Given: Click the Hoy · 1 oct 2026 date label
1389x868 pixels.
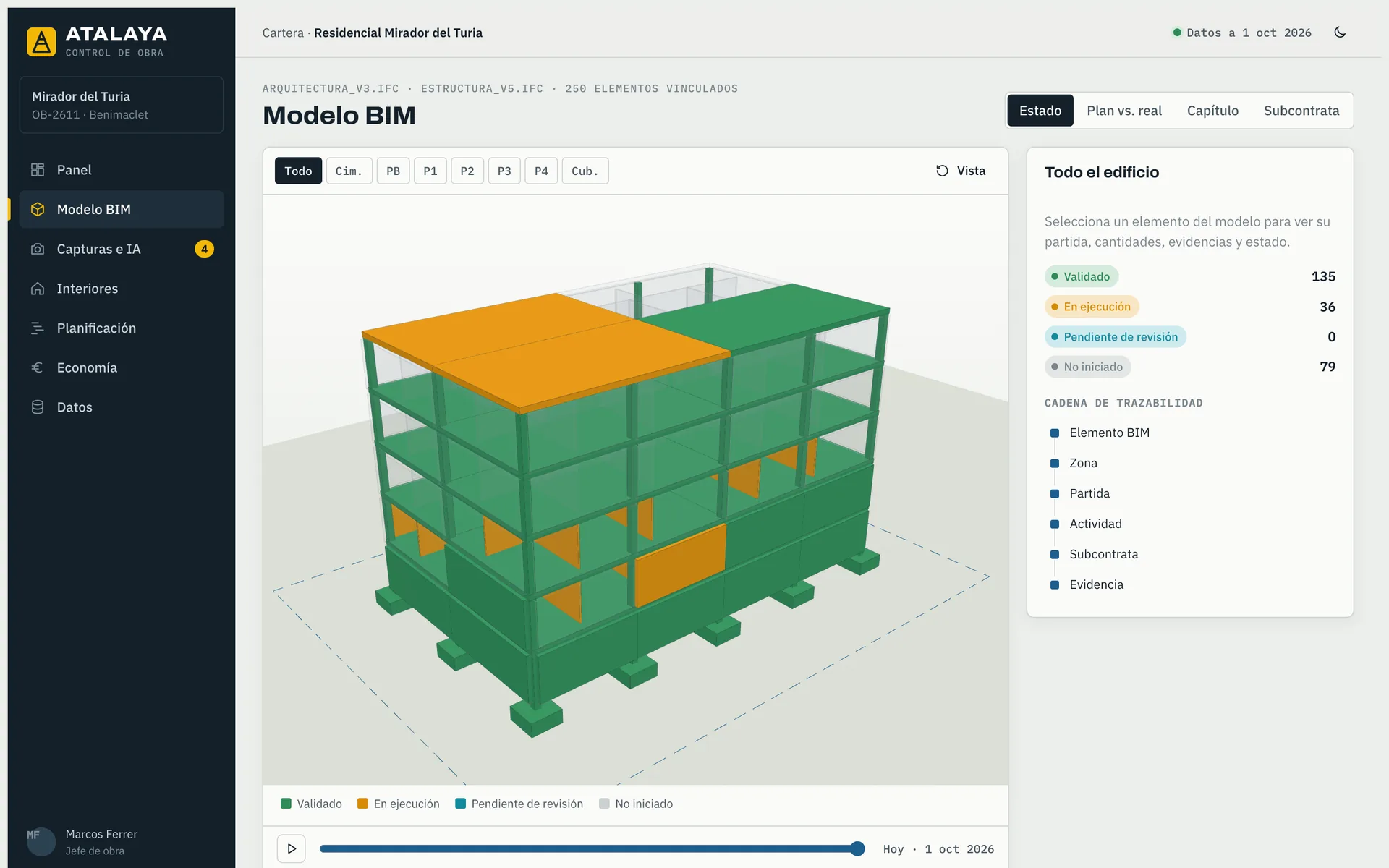Looking at the screenshot, I should 938,849.
